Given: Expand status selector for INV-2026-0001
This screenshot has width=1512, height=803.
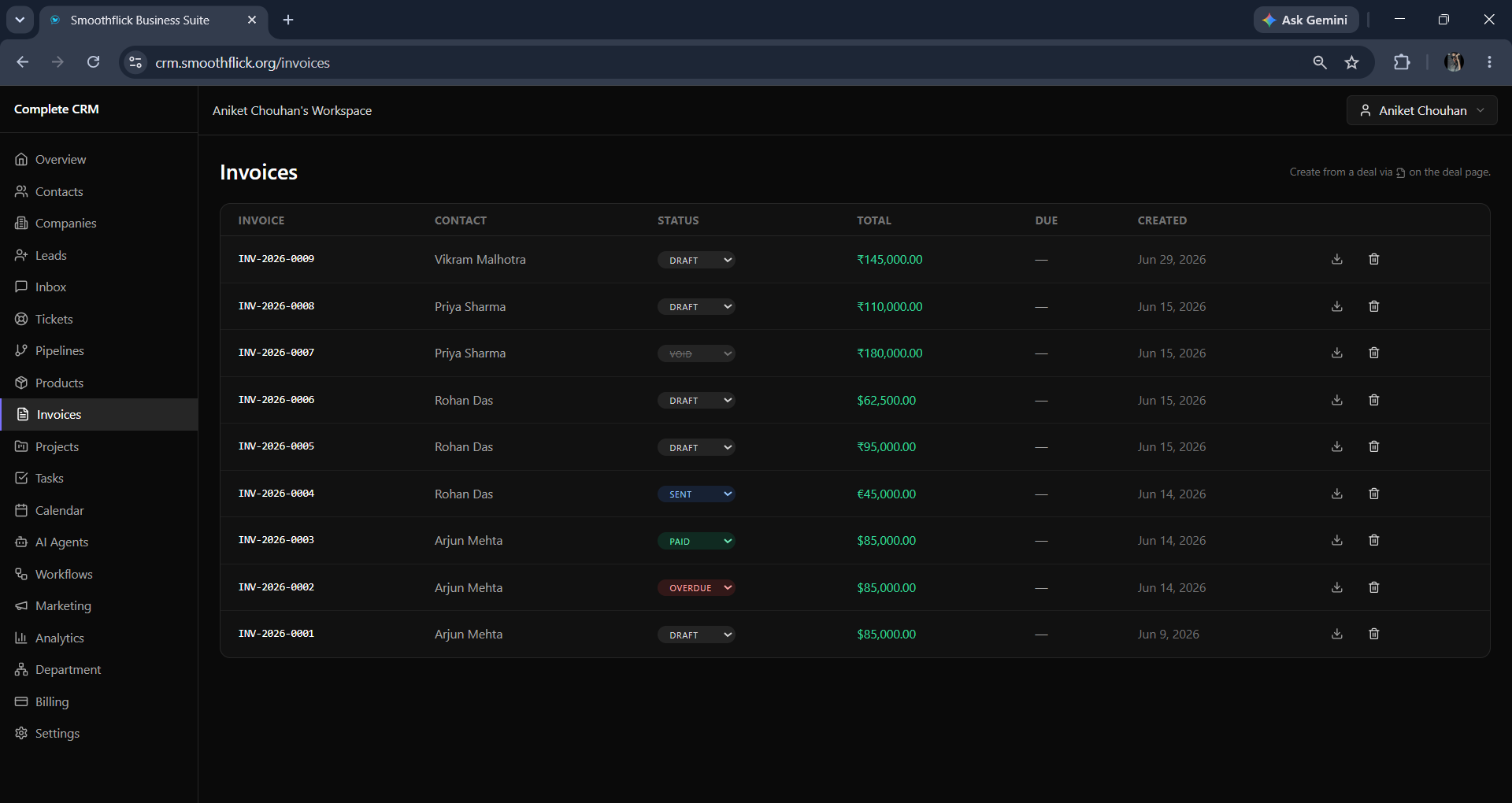Looking at the screenshot, I should point(696,635).
